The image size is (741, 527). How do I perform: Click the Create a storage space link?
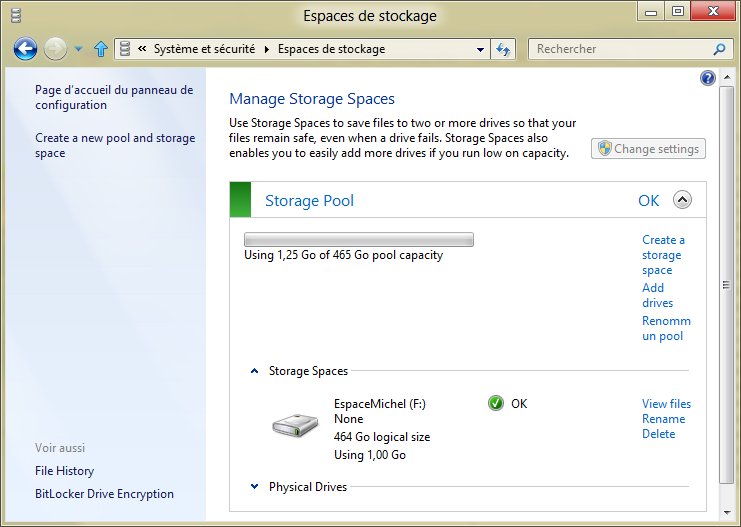point(663,255)
